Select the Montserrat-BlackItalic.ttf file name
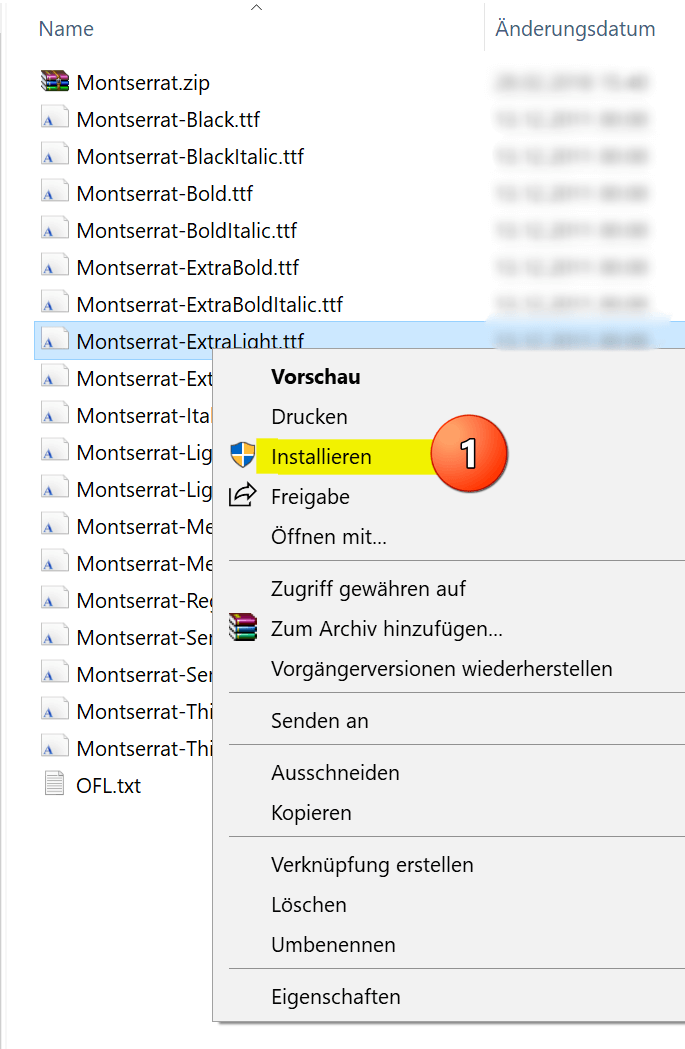The image size is (685, 1049). pyautogui.click(x=190, y=157)
